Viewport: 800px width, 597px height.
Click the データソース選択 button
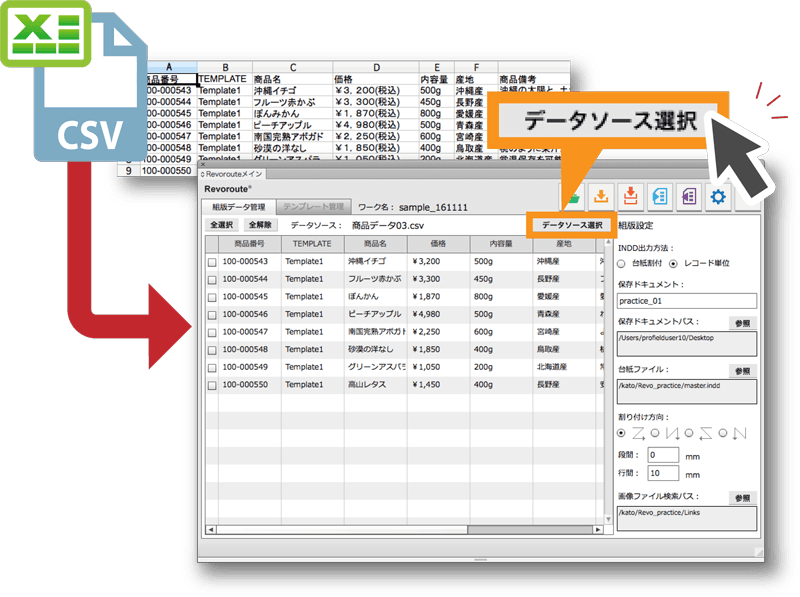[572, 225]
